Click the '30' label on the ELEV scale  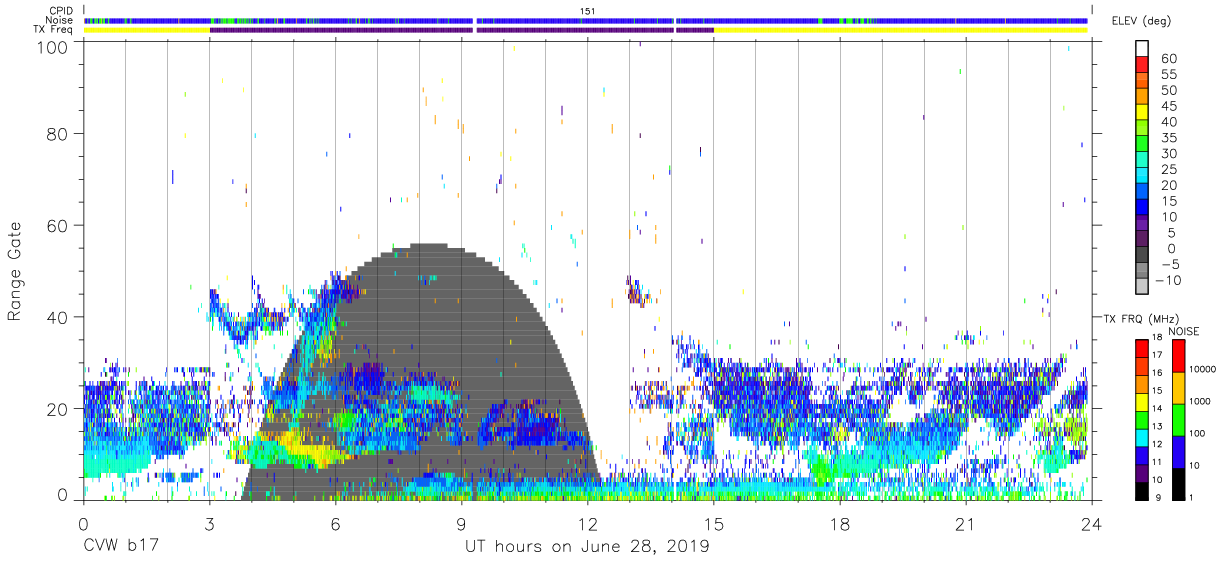[x=1168, y=154]
